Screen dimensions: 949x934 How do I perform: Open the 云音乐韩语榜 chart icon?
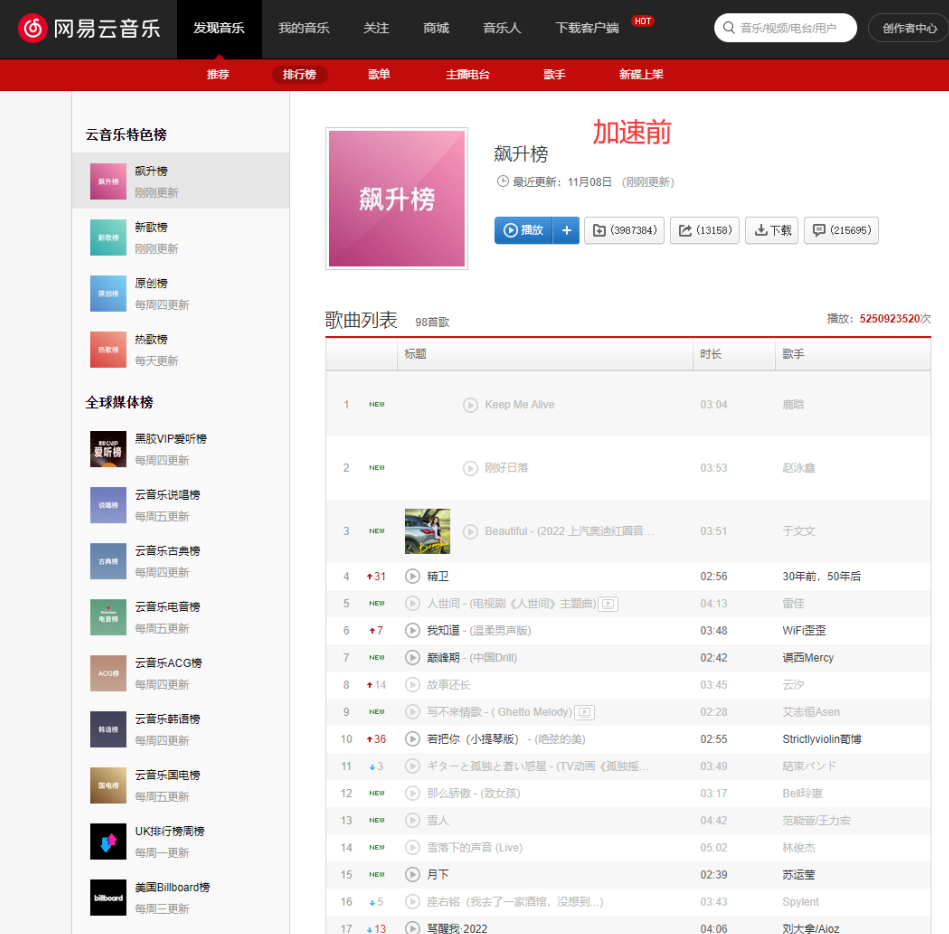click(108, 729)
